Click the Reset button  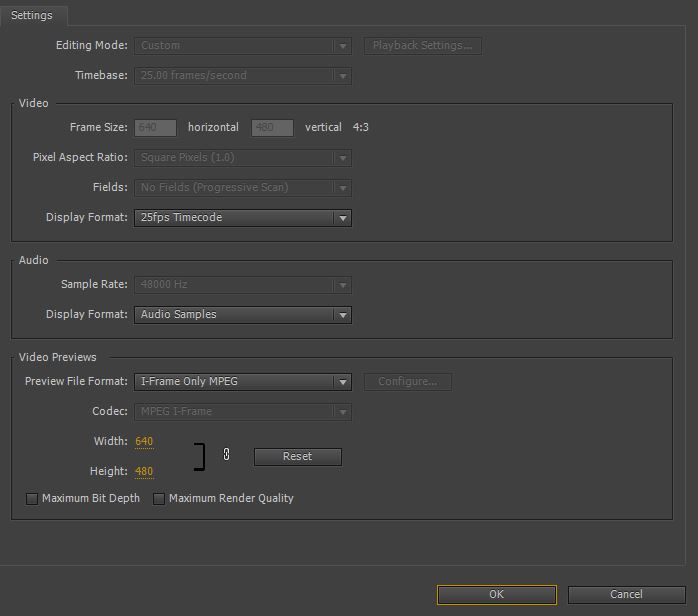pos(297,457)
